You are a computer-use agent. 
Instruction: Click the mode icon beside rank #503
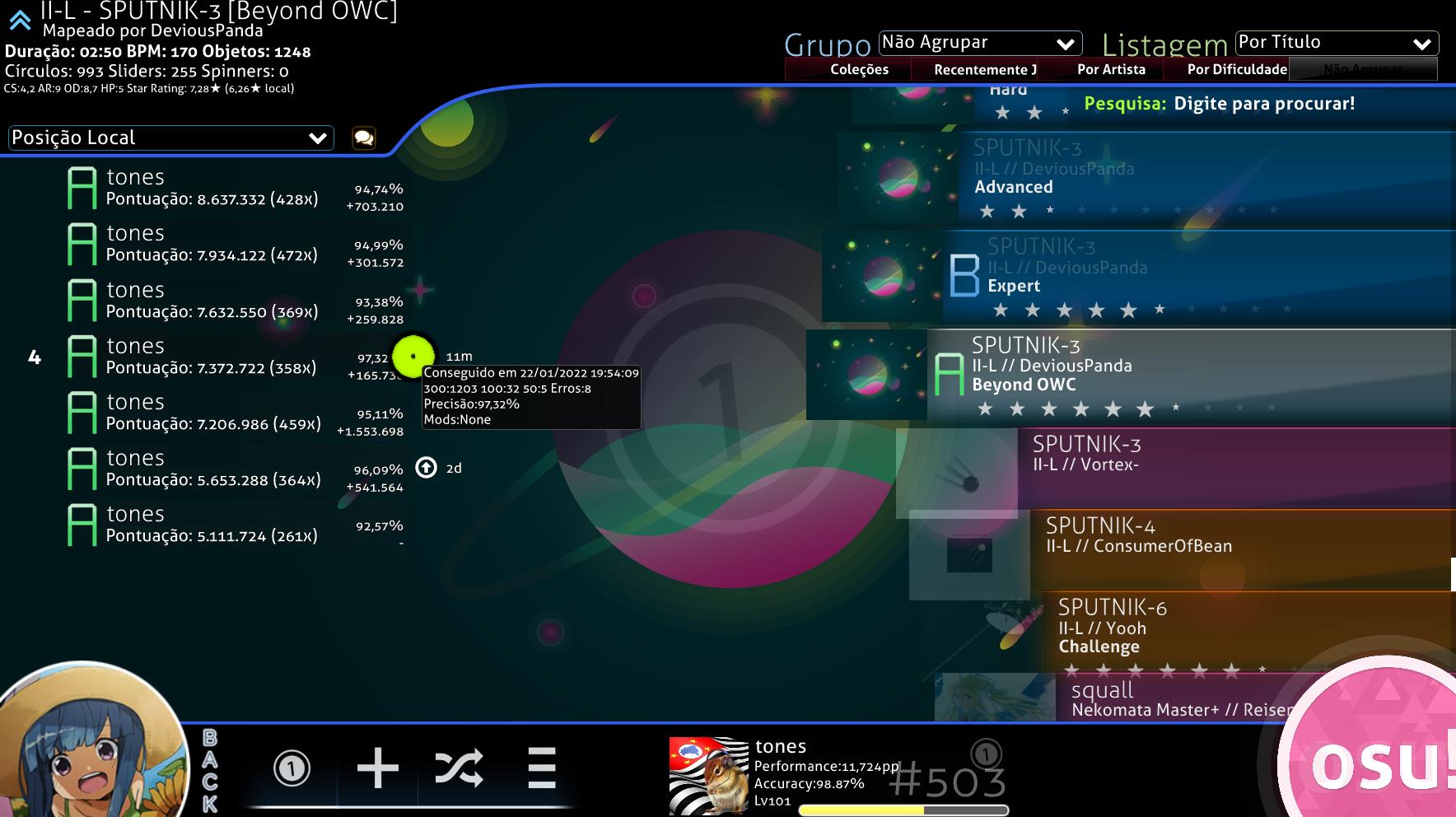(x=986, y=754)
